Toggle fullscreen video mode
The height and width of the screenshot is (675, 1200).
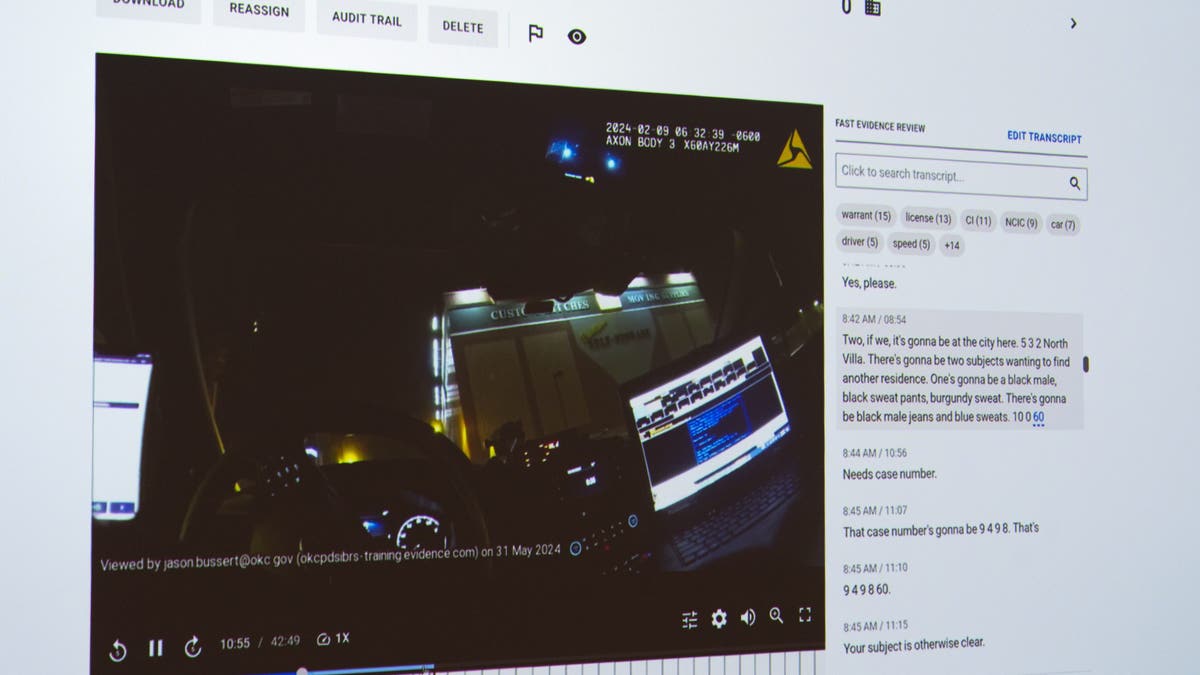[x=805, y=615]
